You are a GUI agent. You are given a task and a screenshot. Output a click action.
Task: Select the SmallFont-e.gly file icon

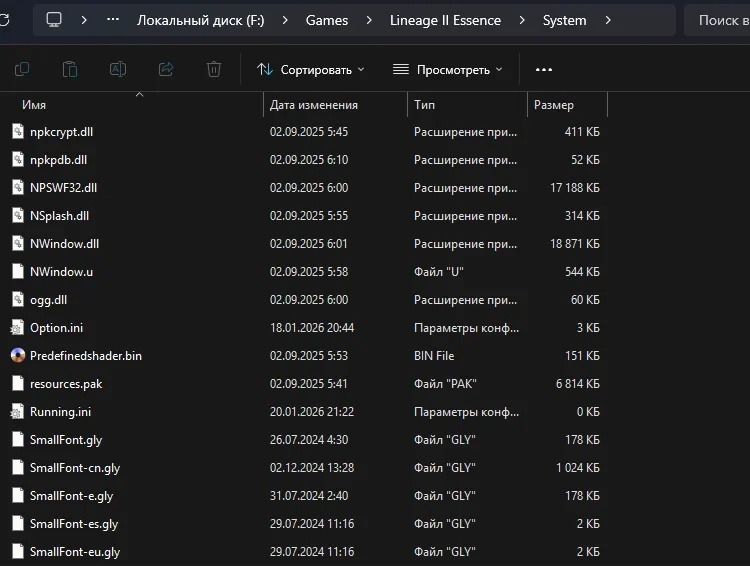pyautogui.click(x=18, y=495)
